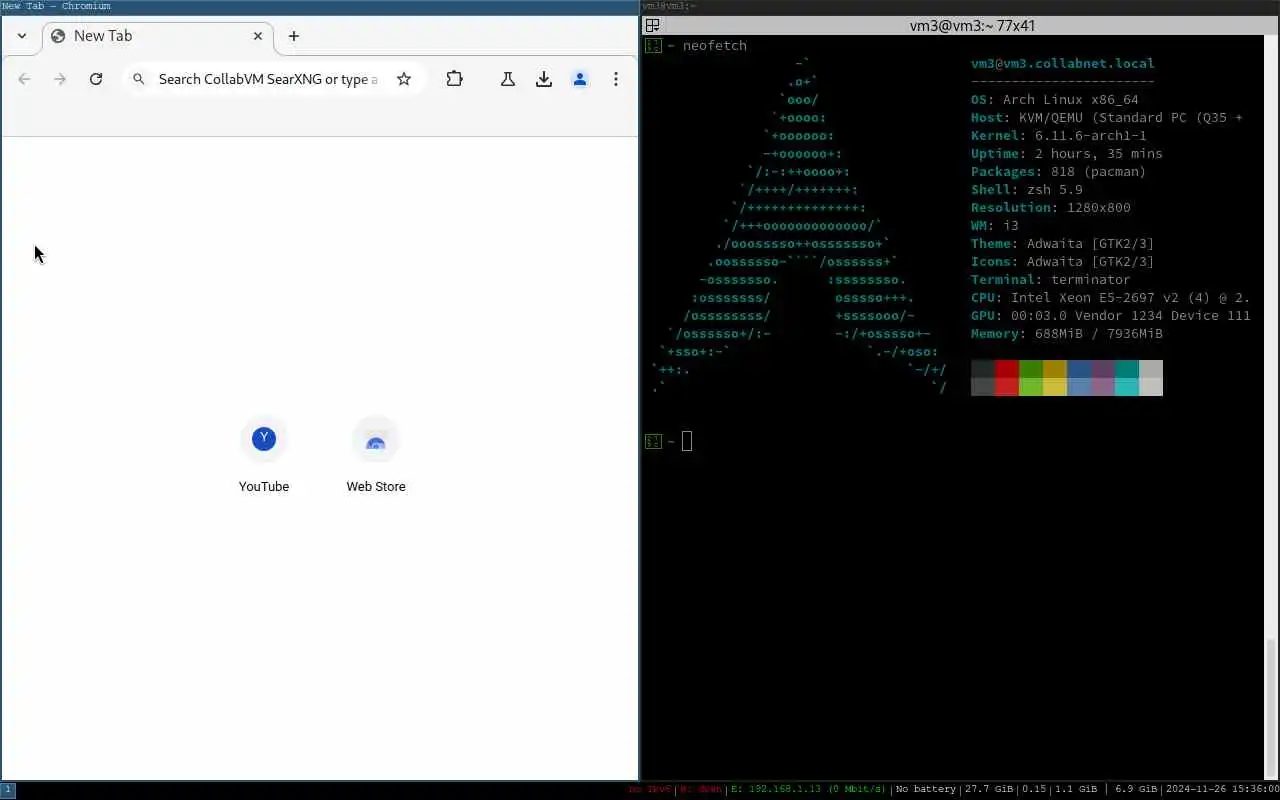Click the Web Store shortcut label

(376, 487)
